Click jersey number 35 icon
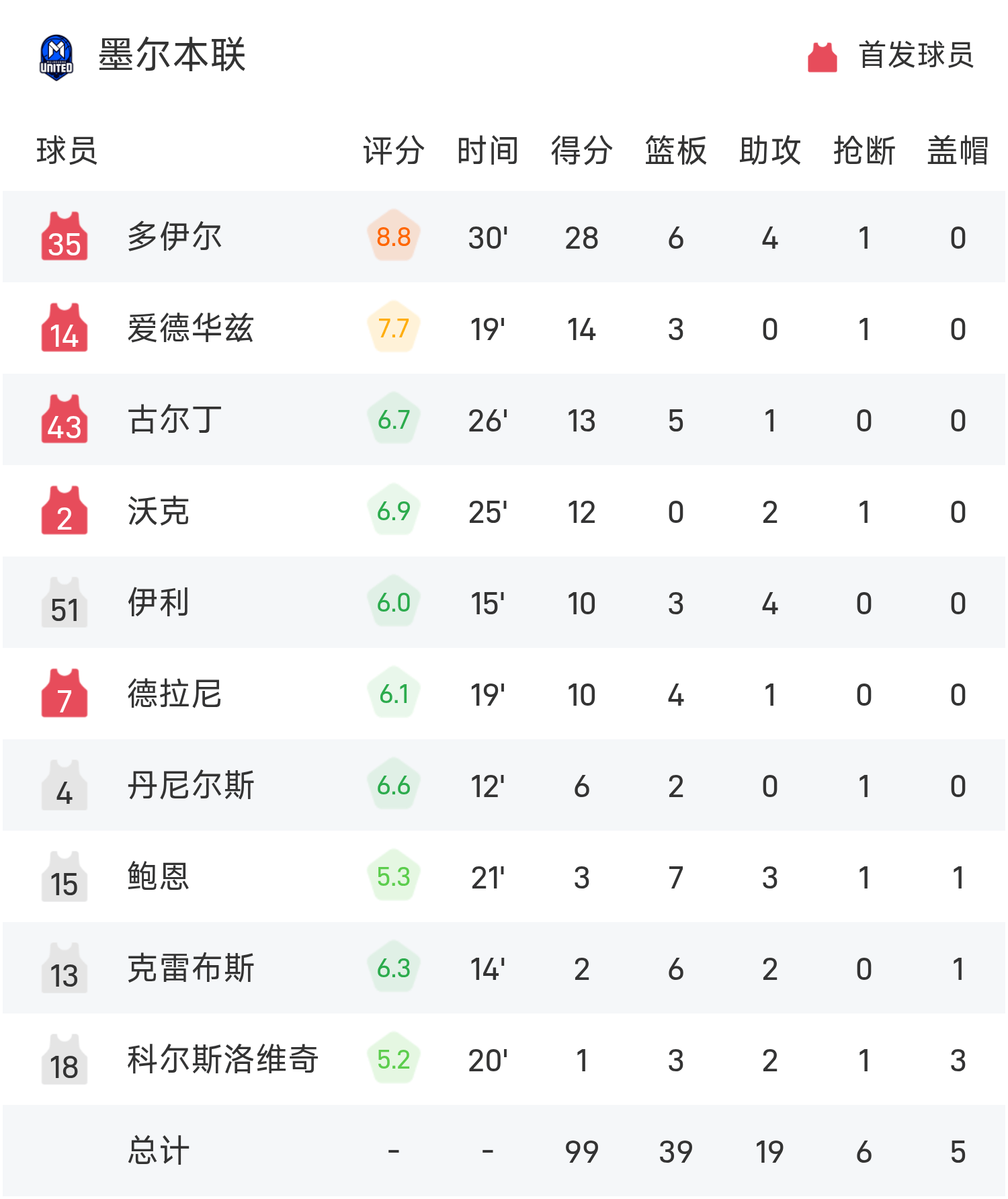Viewport: 1008px width, 1199px height. (x=65, y=237)
